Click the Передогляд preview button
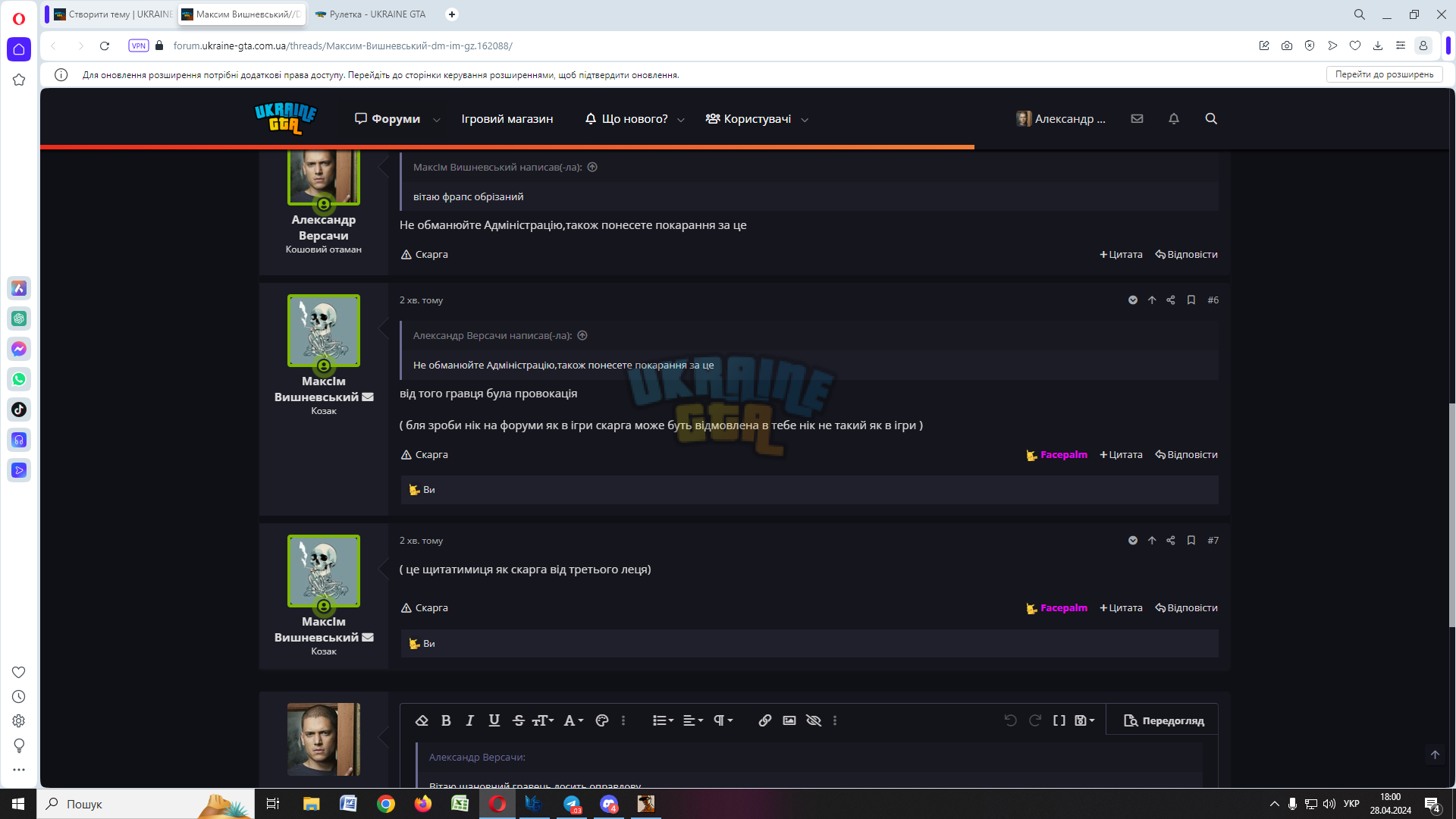Screen dimensions: 1456x819 pos(1163,720)
